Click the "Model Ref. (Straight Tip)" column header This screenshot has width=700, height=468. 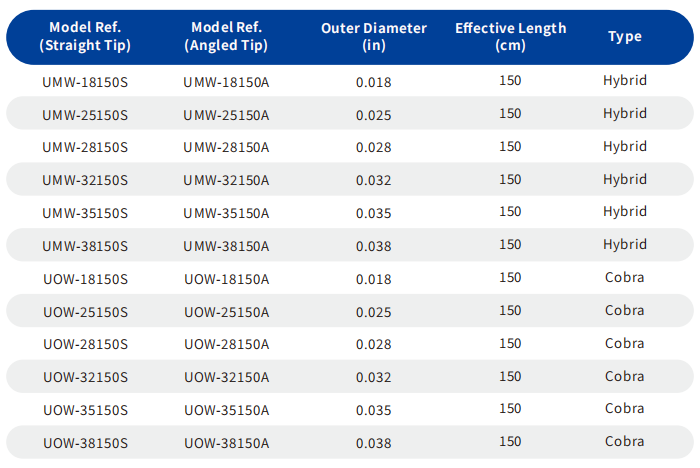(85, 37)
